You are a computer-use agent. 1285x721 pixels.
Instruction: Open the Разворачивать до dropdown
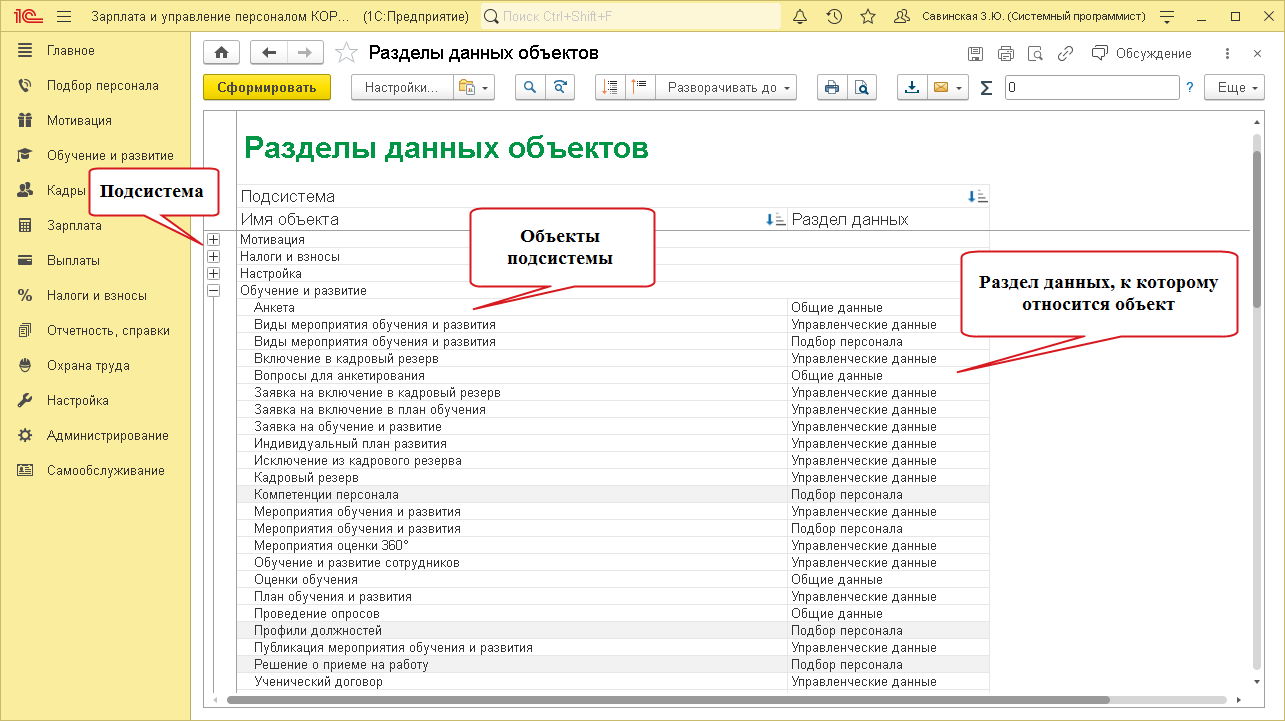pos(729,88)
